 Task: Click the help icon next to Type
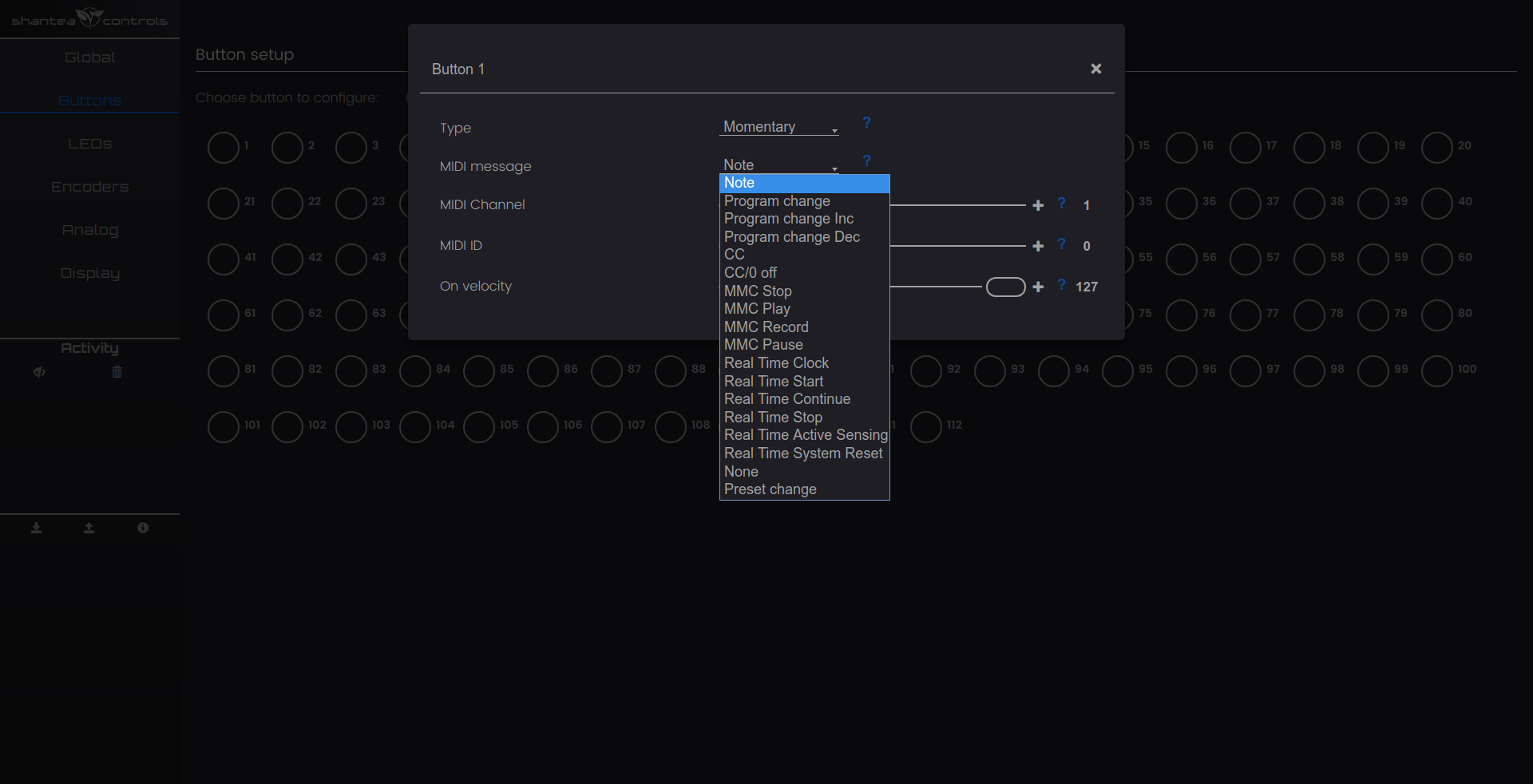(866, 123)
